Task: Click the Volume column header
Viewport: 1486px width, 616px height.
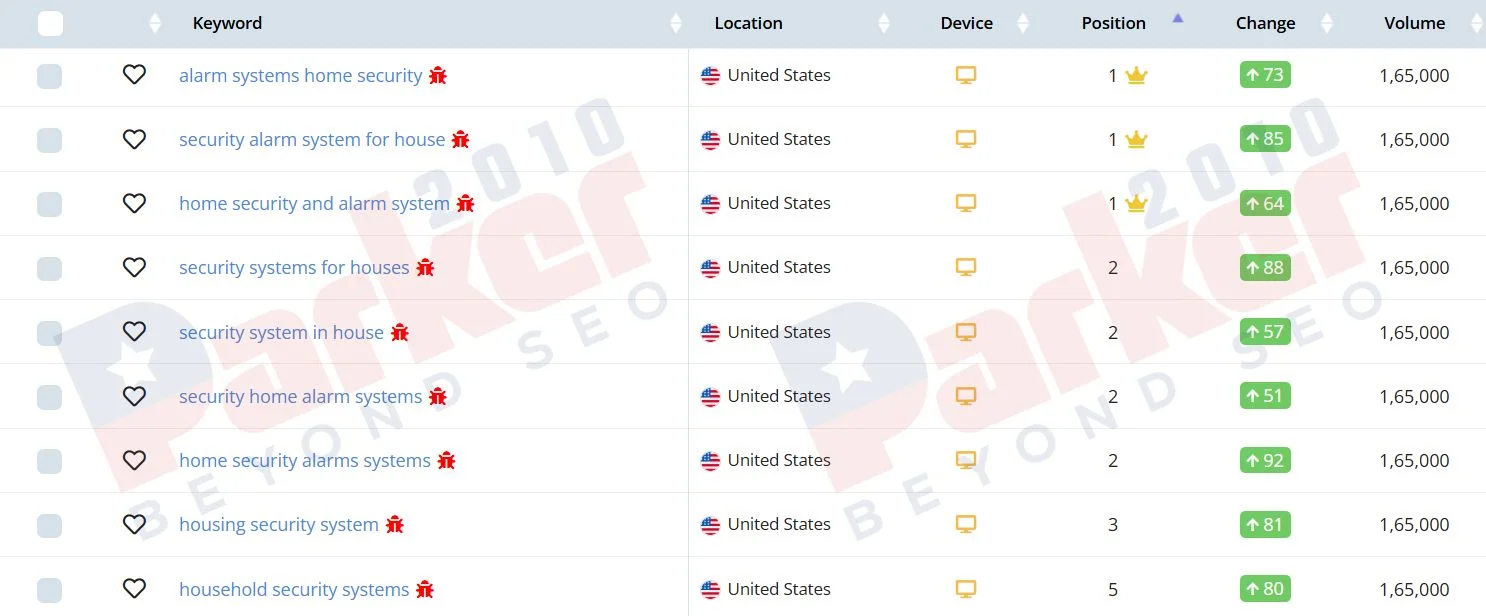Action: pos(1414,23)
